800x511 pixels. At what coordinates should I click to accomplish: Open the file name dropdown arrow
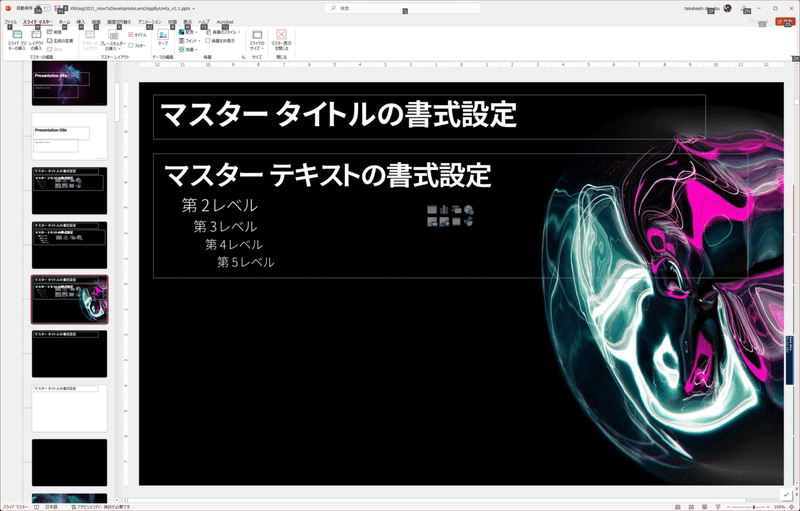193,9
